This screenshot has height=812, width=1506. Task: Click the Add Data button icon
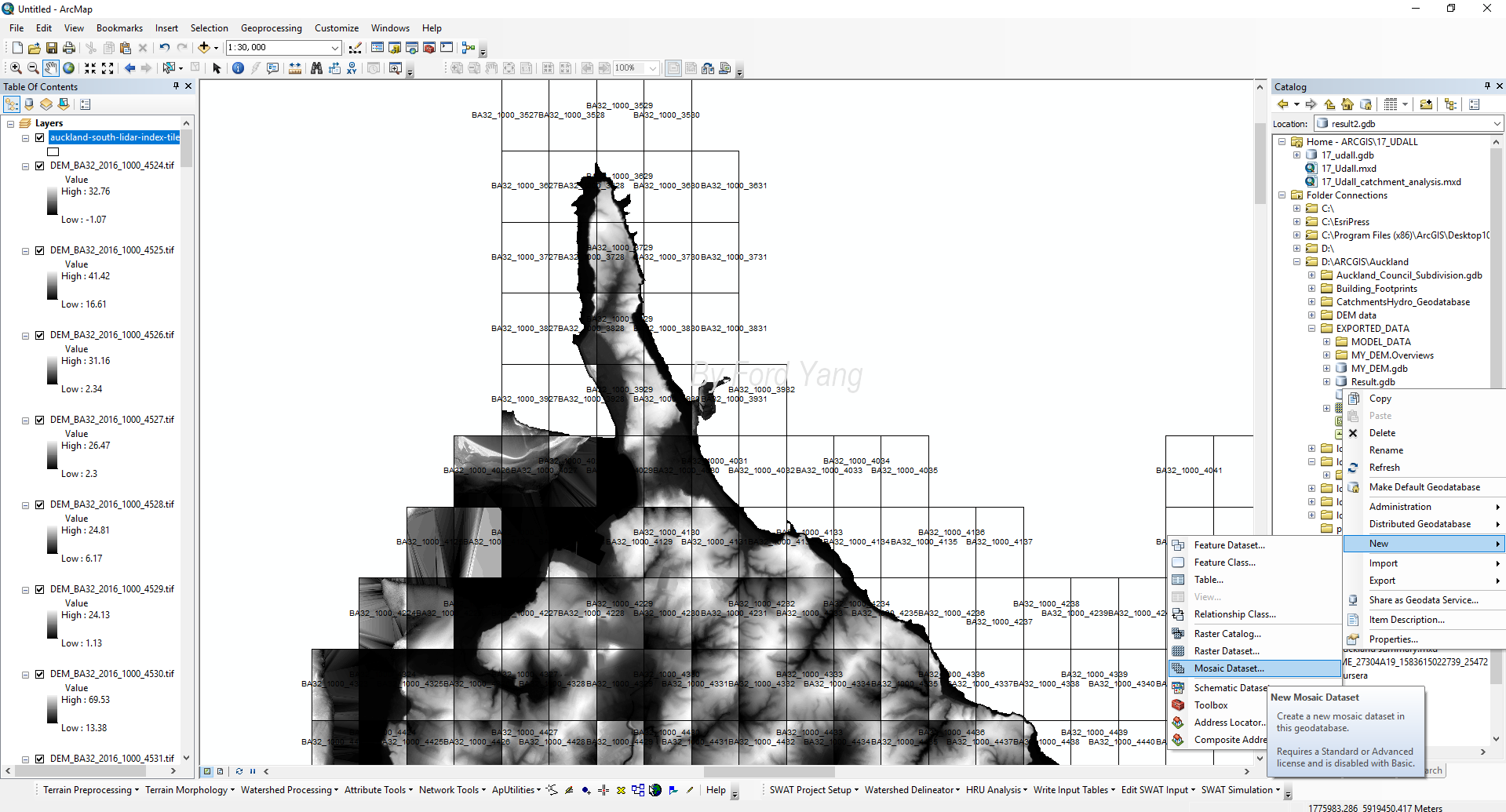(204, 48)
